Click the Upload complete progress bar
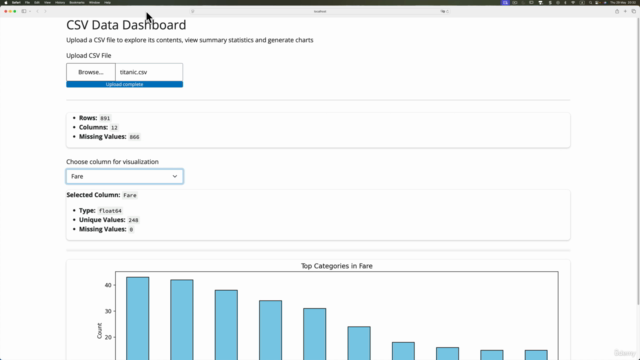The width and height of the screenshot is (640, 360). (x=124, y=84)
